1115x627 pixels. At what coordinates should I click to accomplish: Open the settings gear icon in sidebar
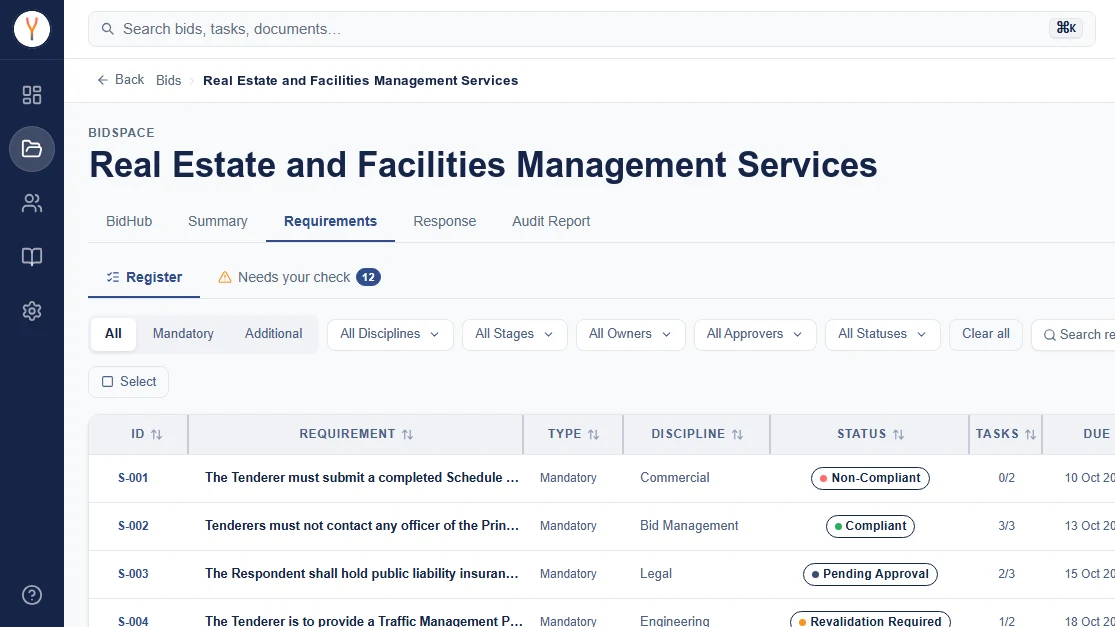tap(32, 311)
